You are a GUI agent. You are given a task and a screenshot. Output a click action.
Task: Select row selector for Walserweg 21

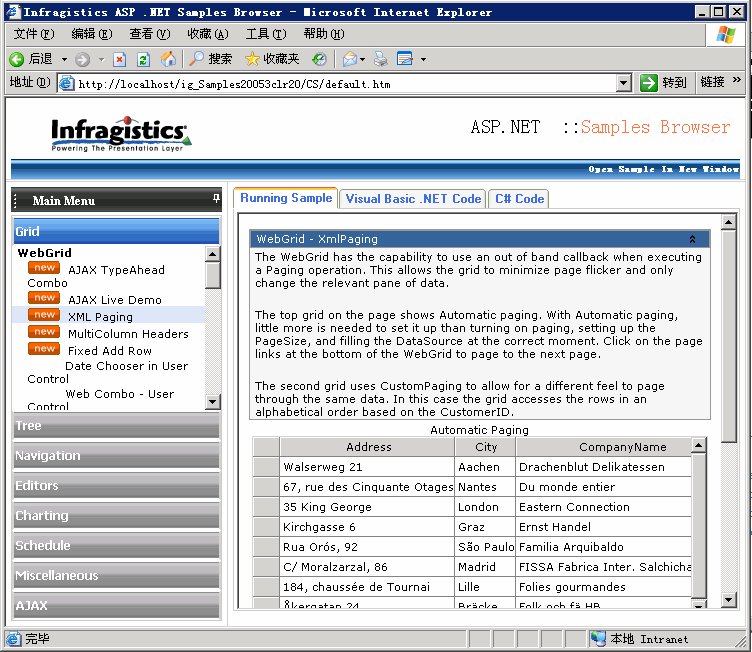[x=266, y=467]
